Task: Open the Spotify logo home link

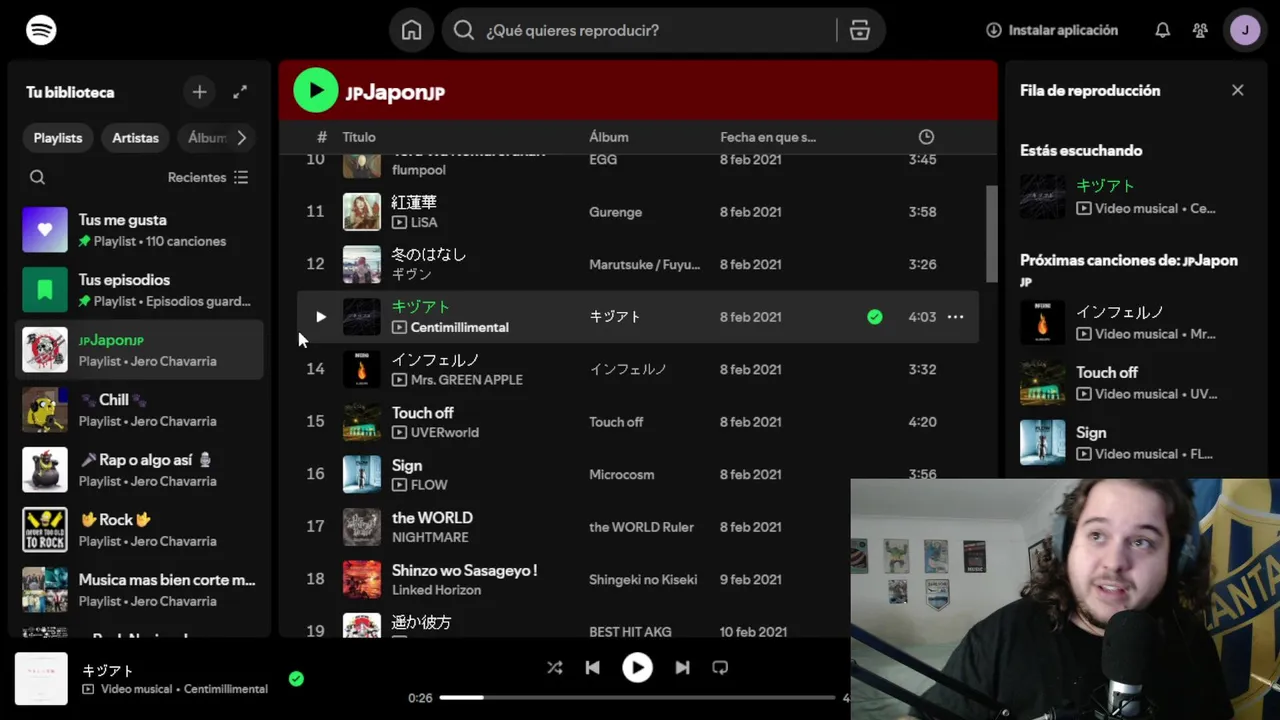Action: [41, 30]
